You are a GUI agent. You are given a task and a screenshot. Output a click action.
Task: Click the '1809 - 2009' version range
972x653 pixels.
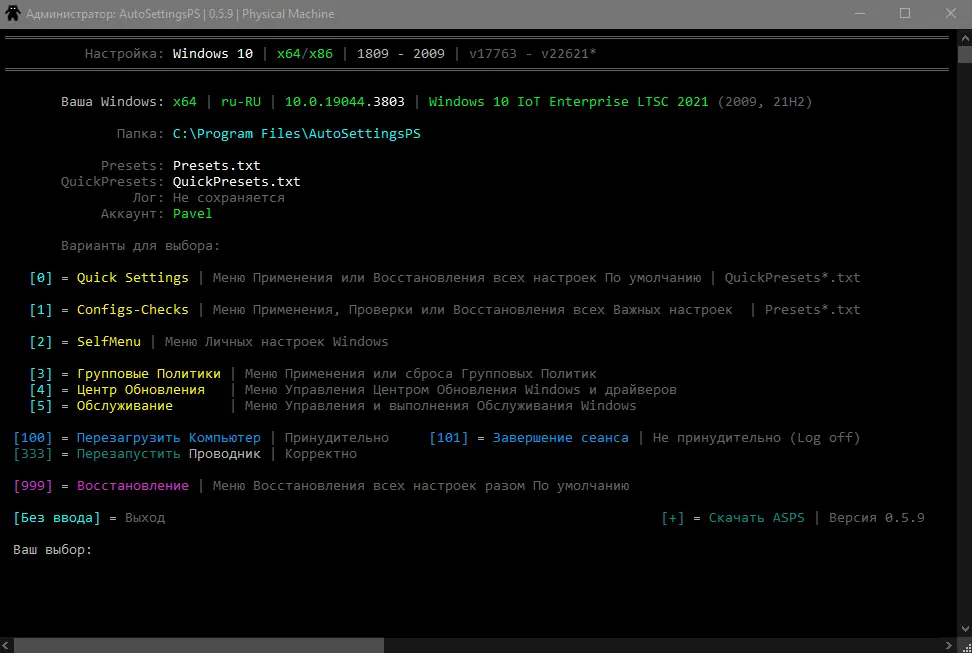pyautogui.click(x=400, y=54)
